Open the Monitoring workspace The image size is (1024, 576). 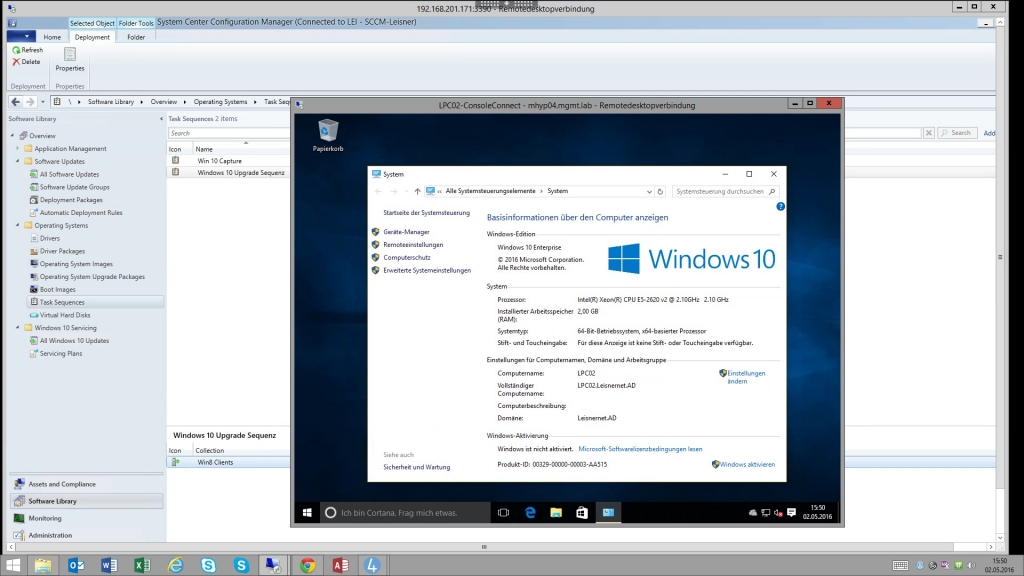pos(86,518)
